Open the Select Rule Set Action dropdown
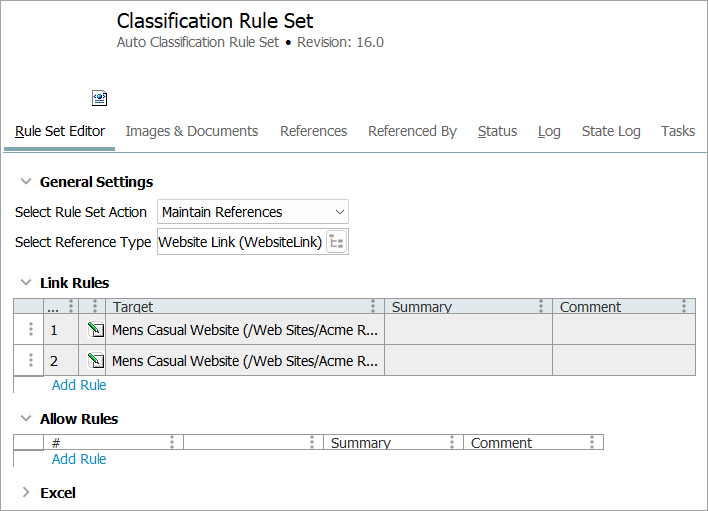Viewport: 708px width, 511px height. tap(340, 212)
